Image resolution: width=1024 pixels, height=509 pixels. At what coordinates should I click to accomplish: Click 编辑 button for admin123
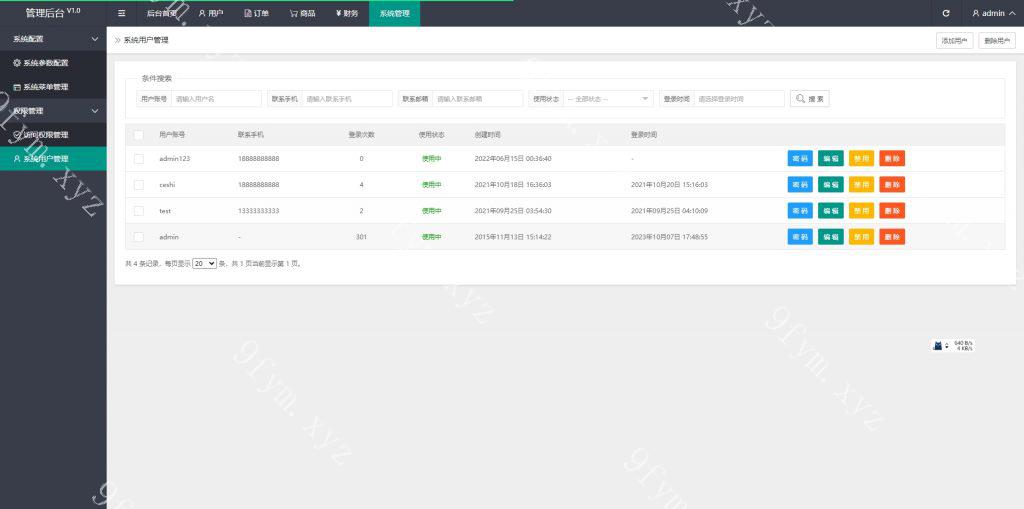(831, 158)
